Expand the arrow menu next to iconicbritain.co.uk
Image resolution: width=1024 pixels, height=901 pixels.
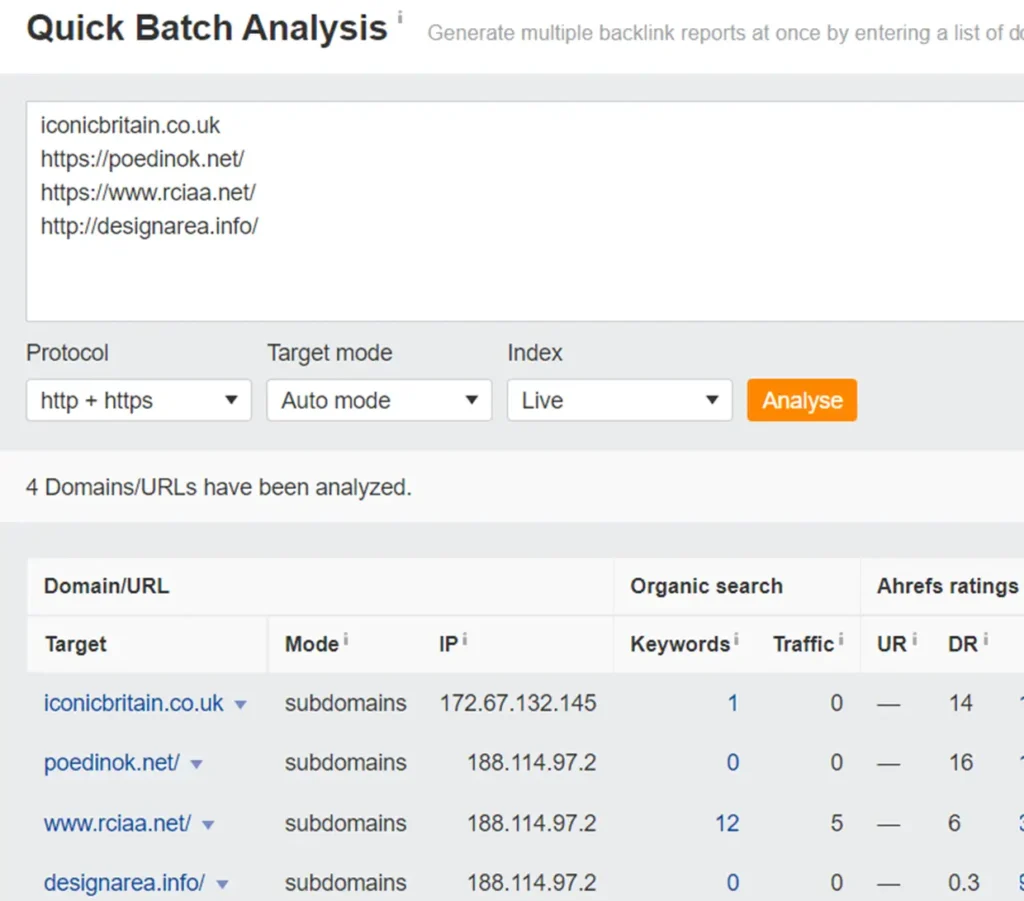240,704
